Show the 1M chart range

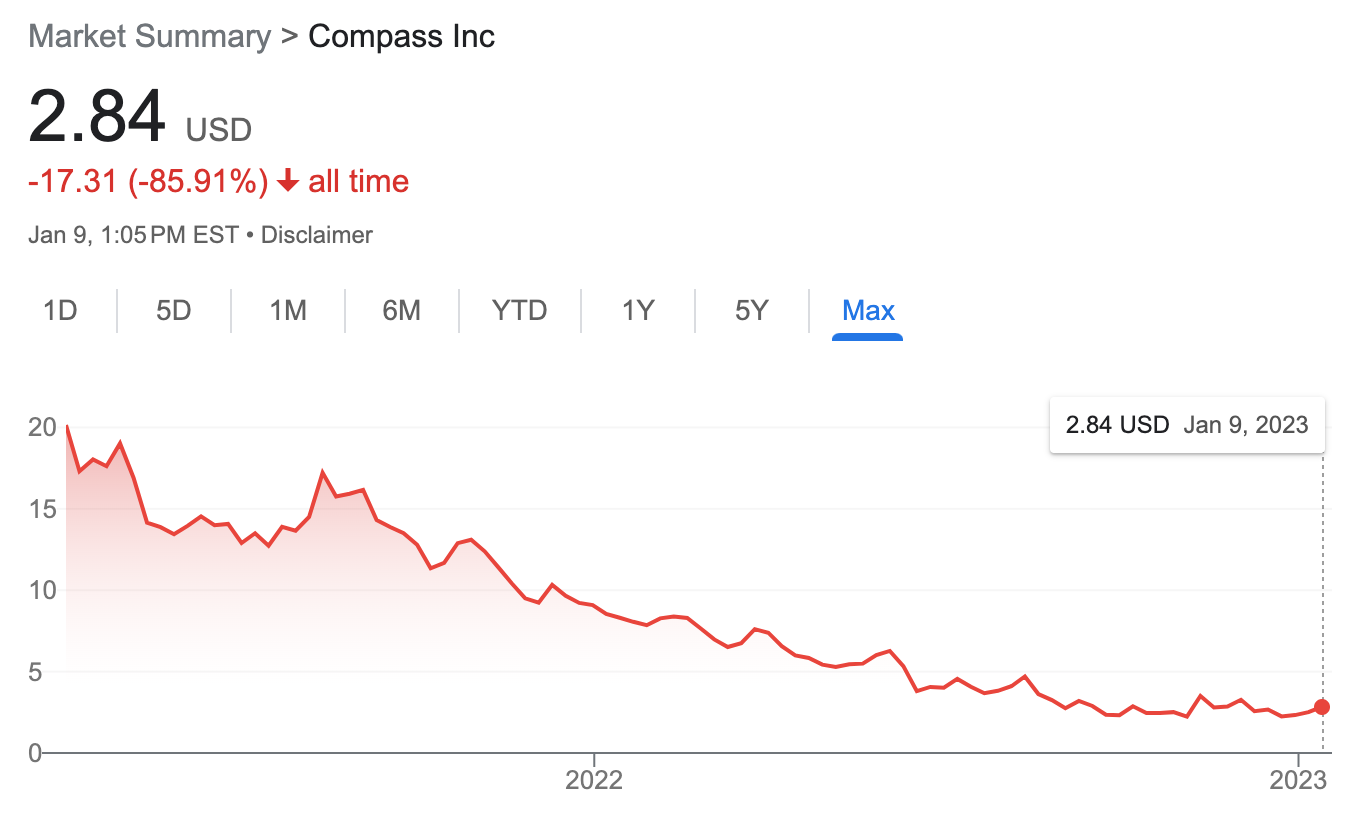tap(287, 310)
